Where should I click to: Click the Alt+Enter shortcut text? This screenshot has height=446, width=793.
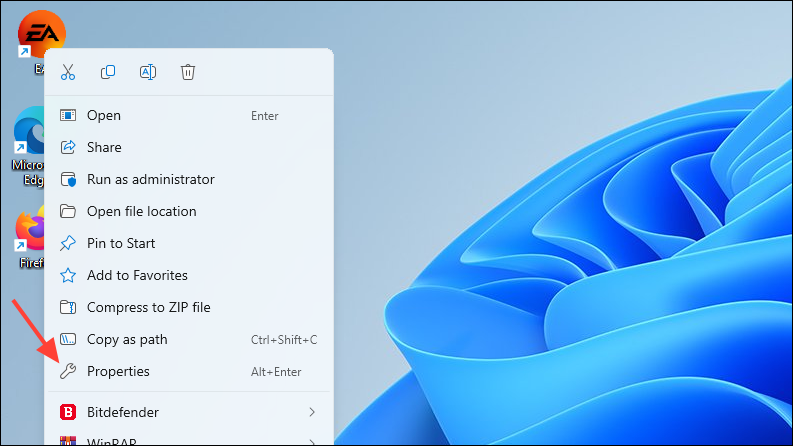[x=276, y=372]
